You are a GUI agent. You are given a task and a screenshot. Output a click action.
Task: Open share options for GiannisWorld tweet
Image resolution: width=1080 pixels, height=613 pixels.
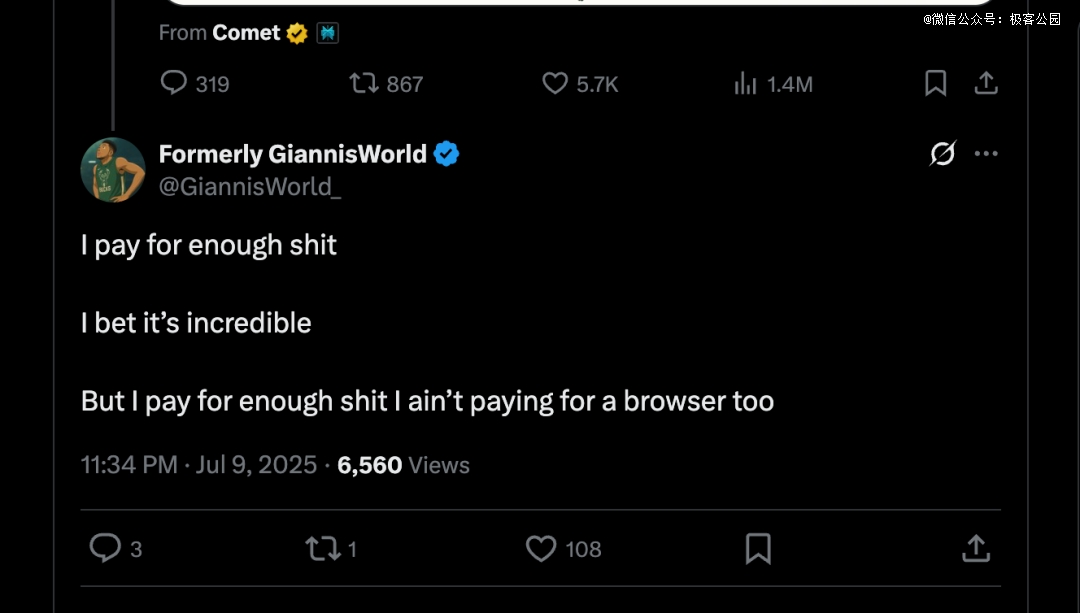click(x=976, y=548)
